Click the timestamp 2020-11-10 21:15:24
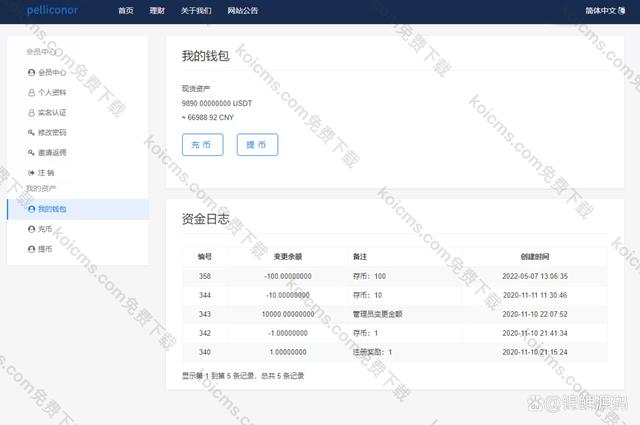640x425 pixels. (x=535, y=352)
